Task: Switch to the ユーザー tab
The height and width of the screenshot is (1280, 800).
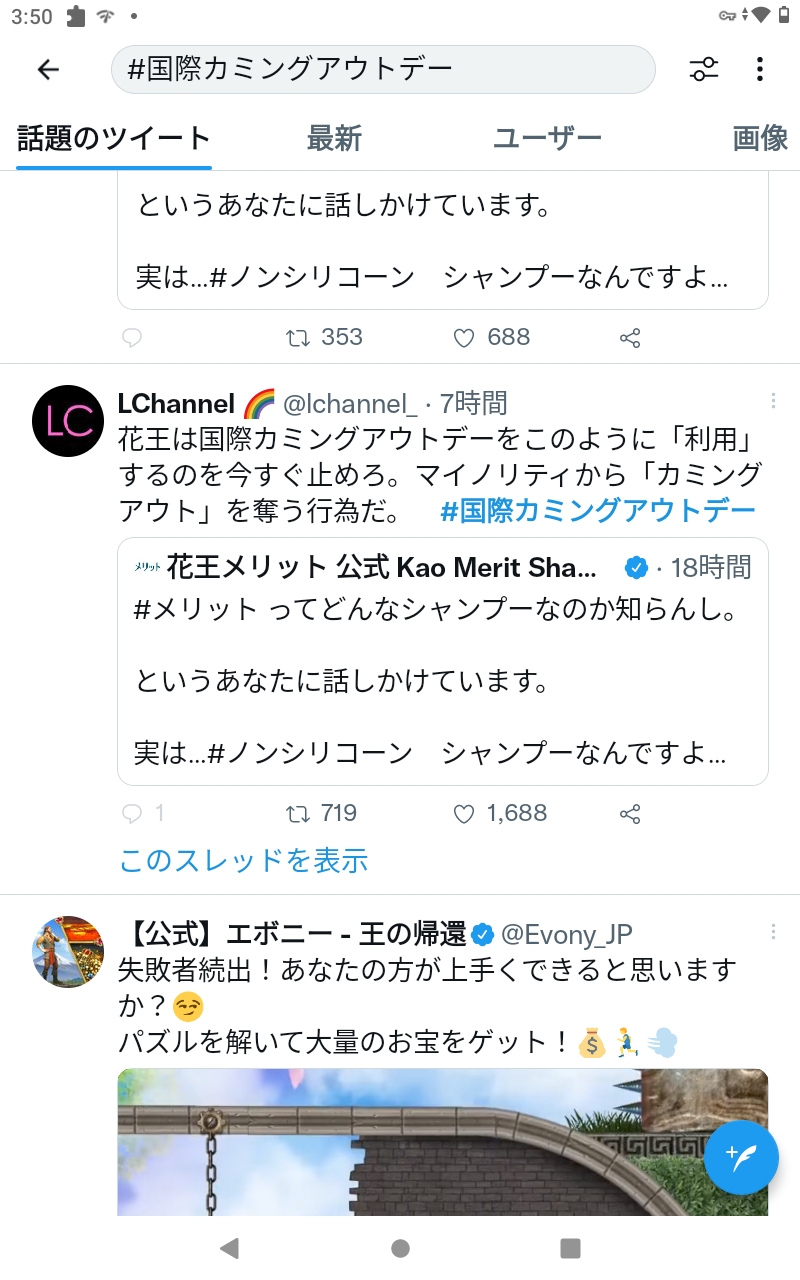Action: pos(547,138)
